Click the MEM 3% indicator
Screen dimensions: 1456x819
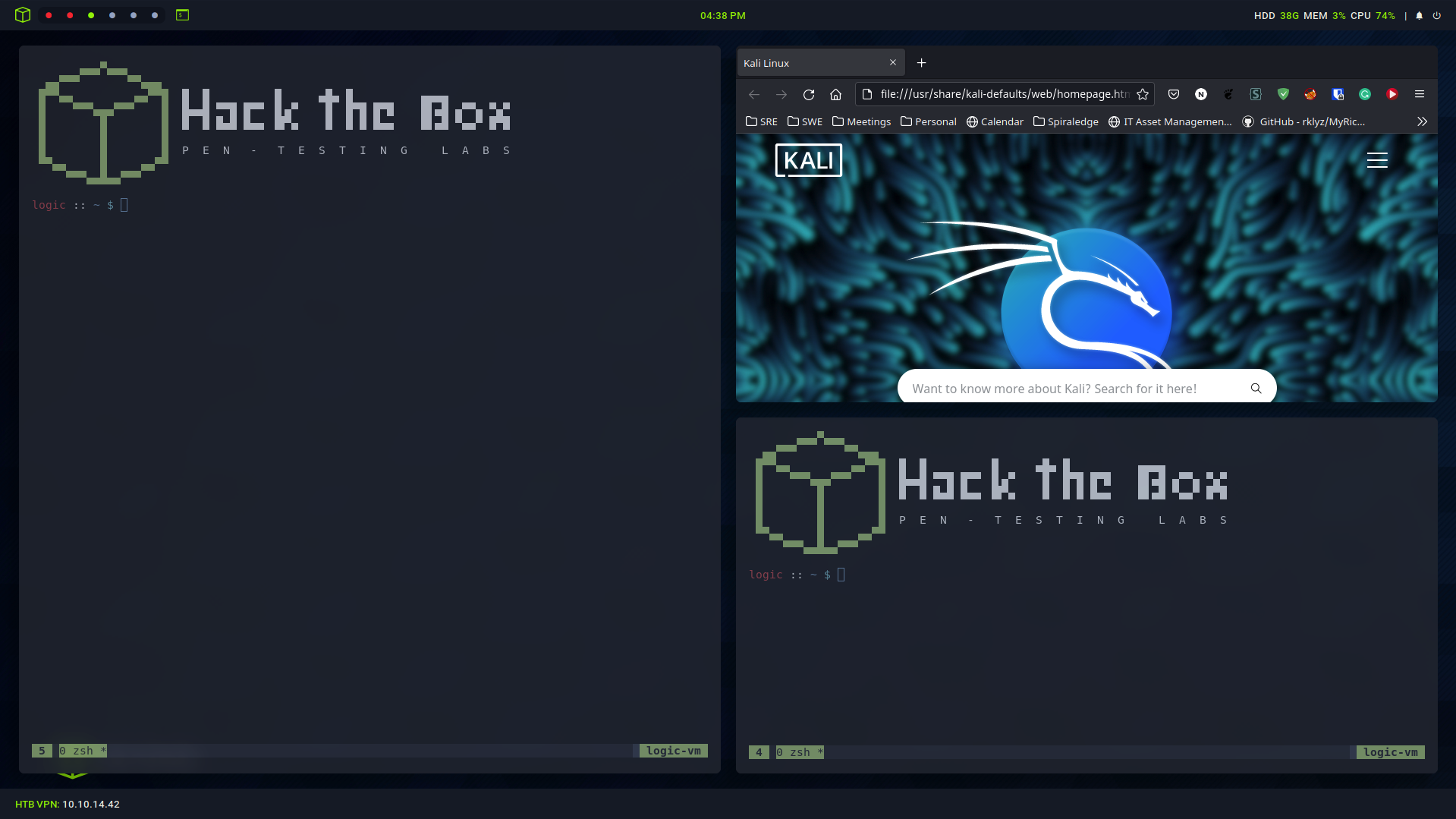click(x=1325, y=15)
